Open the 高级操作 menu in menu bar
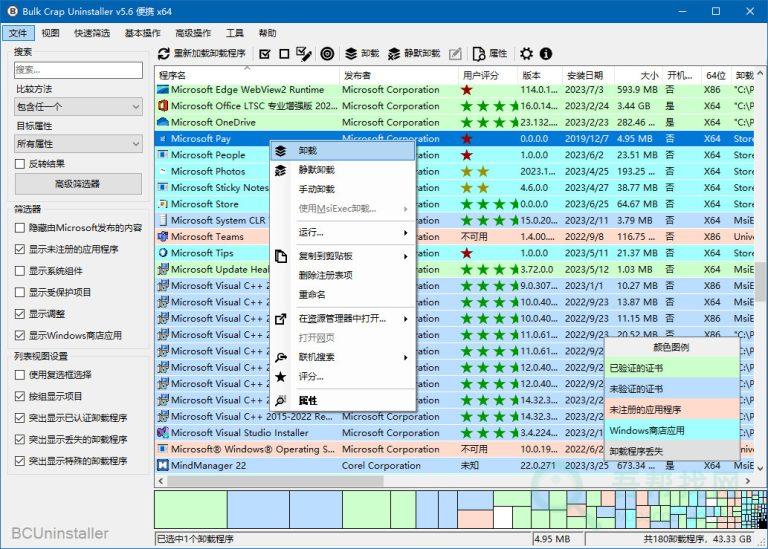 (195, 33)
